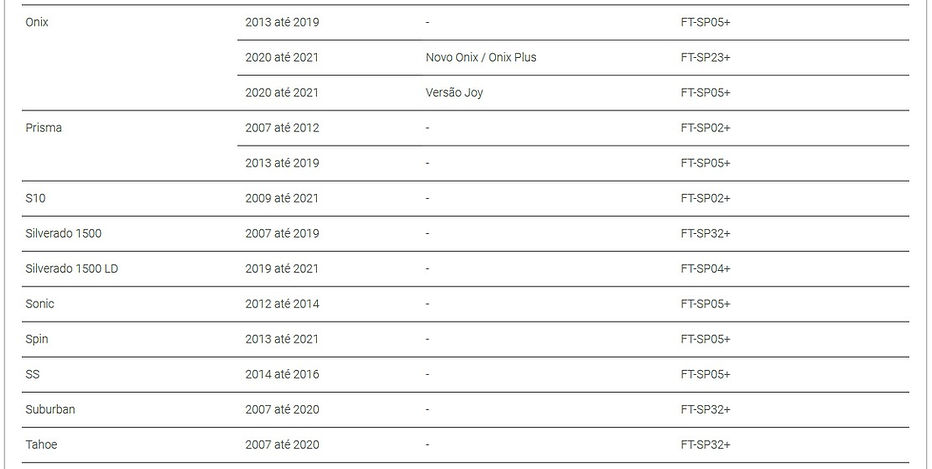
Task: Click the '2013 até 2021' year range
Action: pyautogui.click(x=282, y=339)
